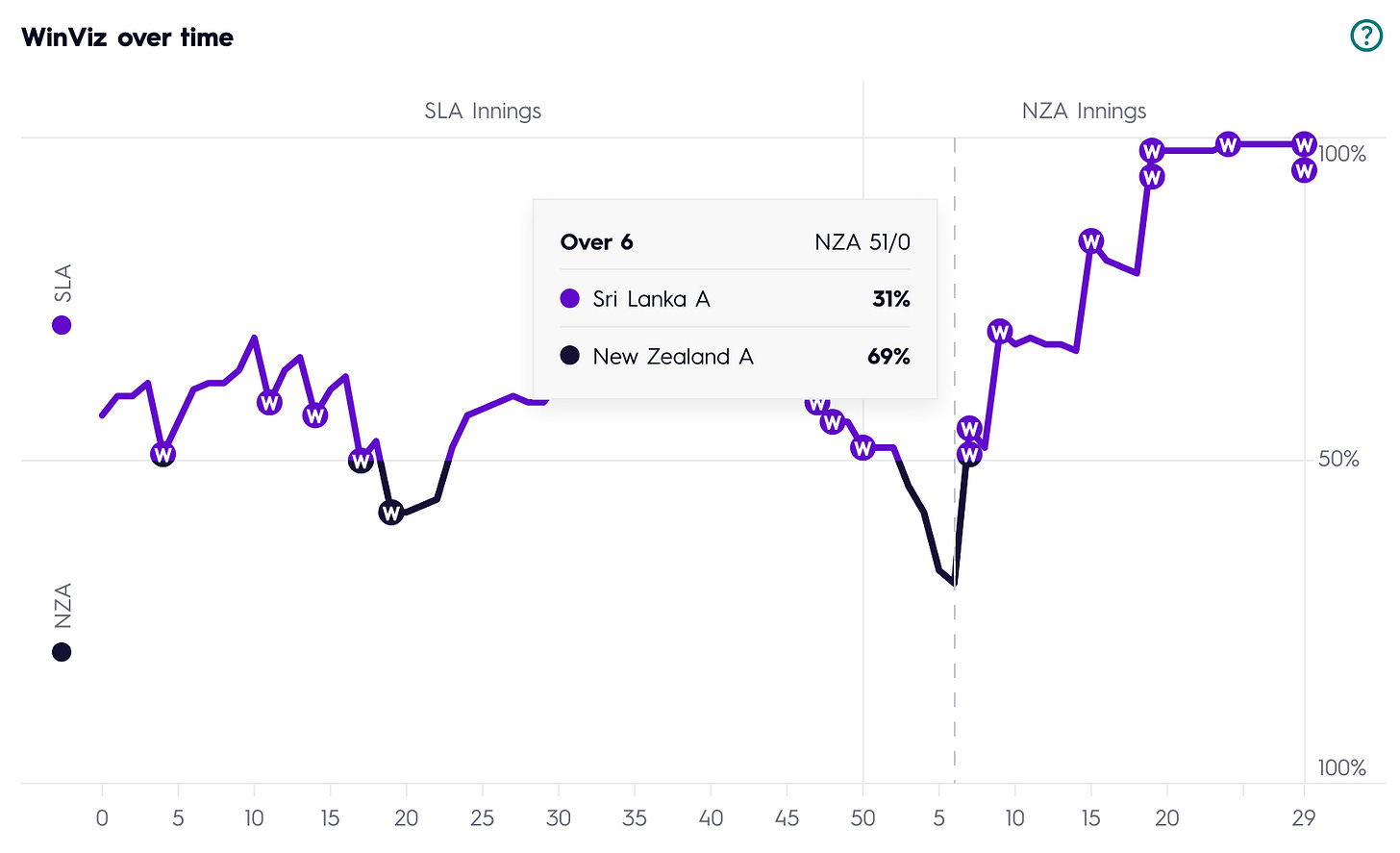This screenshot has width=1400, height=853.
Task: Select the wicket marker at SLA over 11
Action: click(x=269, y=403)
